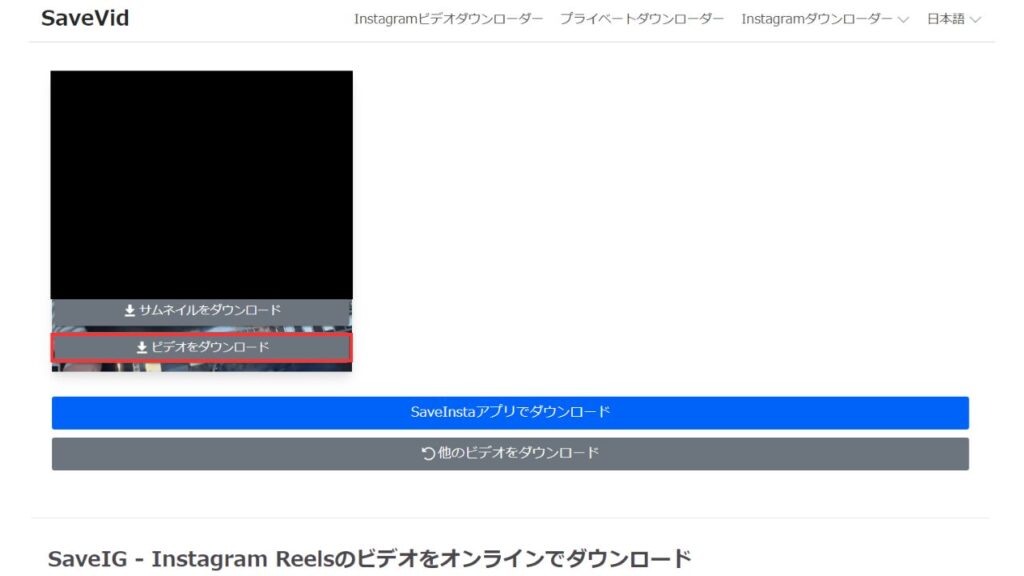Click SaveInstaアプリでダウンロード blue button
The height and width of the screenshot is (576, 1024).
click(510, 413)
